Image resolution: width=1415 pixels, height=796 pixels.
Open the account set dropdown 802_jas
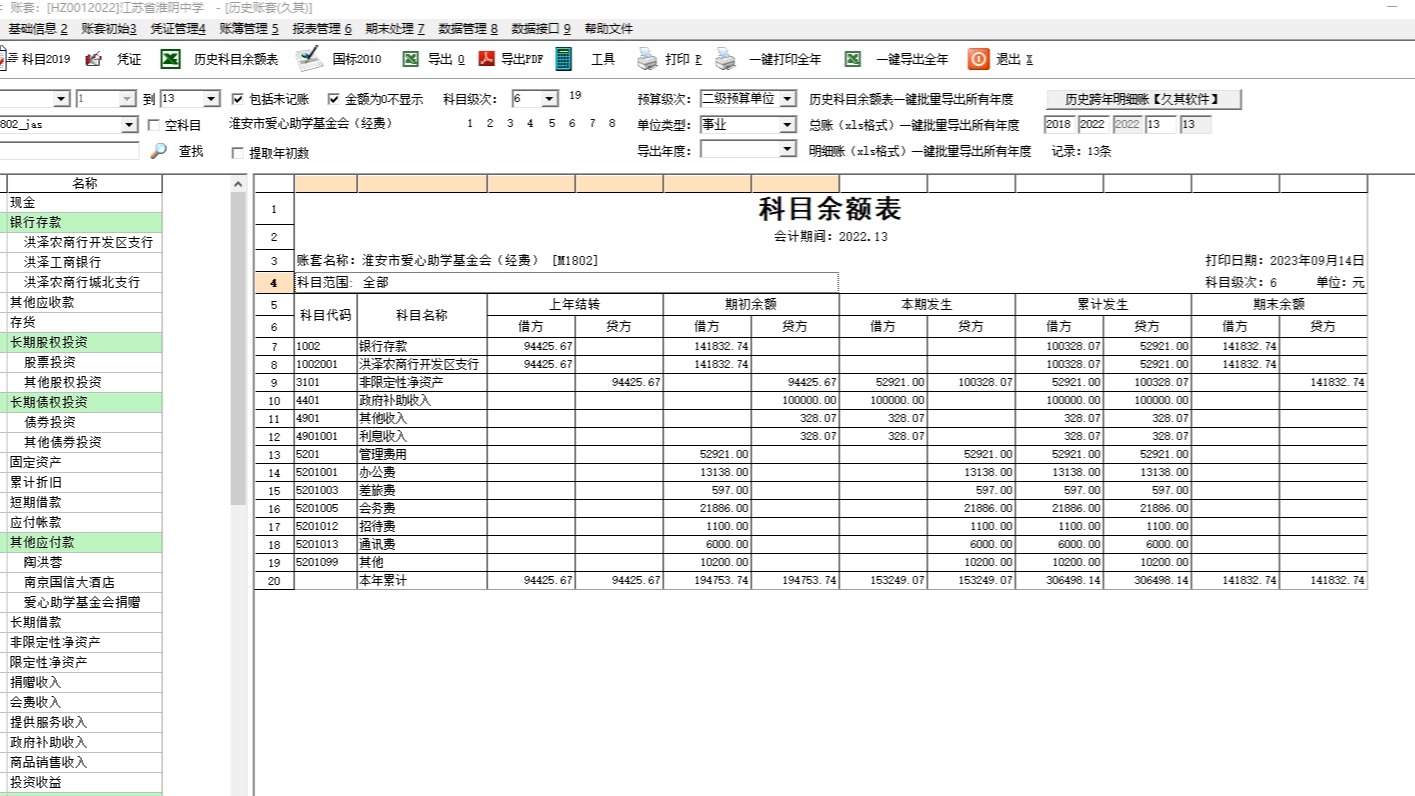[x=129, y=125]
